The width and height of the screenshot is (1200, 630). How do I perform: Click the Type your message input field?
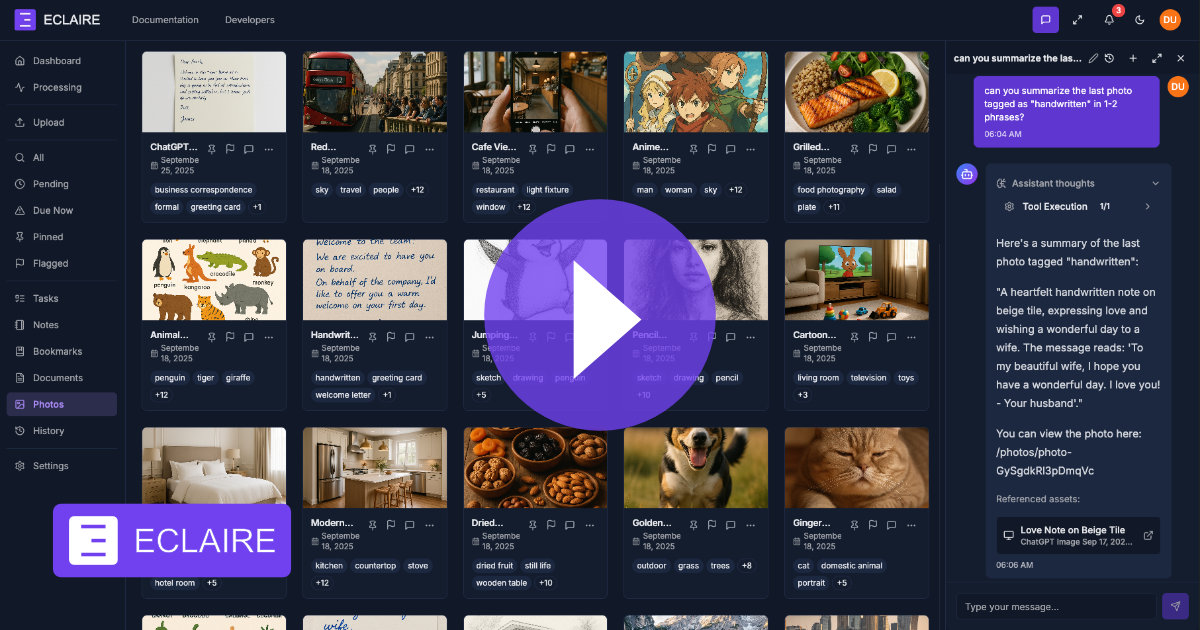coord(1055,606)
